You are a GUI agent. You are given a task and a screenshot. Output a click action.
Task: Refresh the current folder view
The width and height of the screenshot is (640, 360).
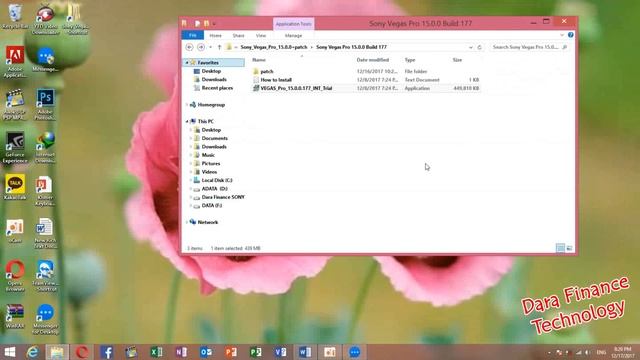tap(480, 47)
